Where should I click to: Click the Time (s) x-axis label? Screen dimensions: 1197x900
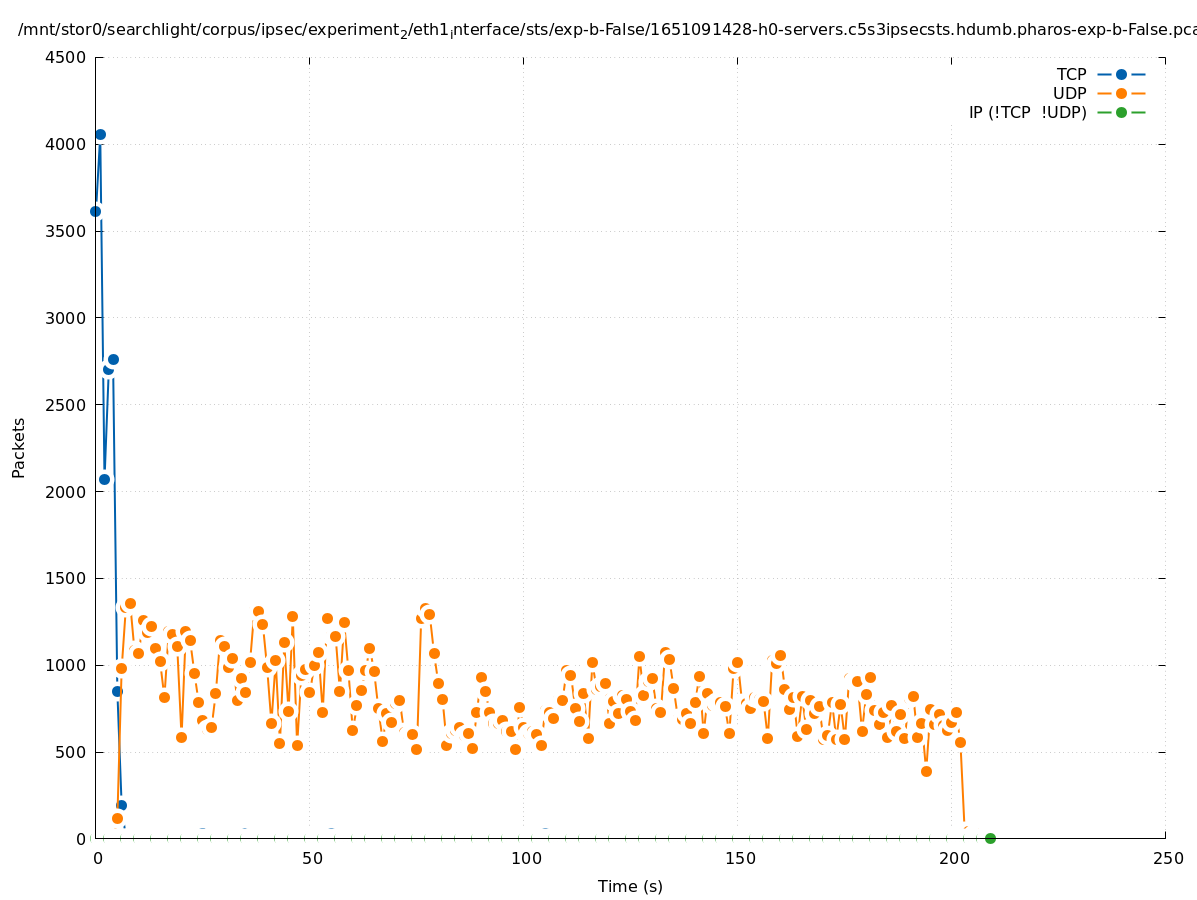[x=630, y=886]
